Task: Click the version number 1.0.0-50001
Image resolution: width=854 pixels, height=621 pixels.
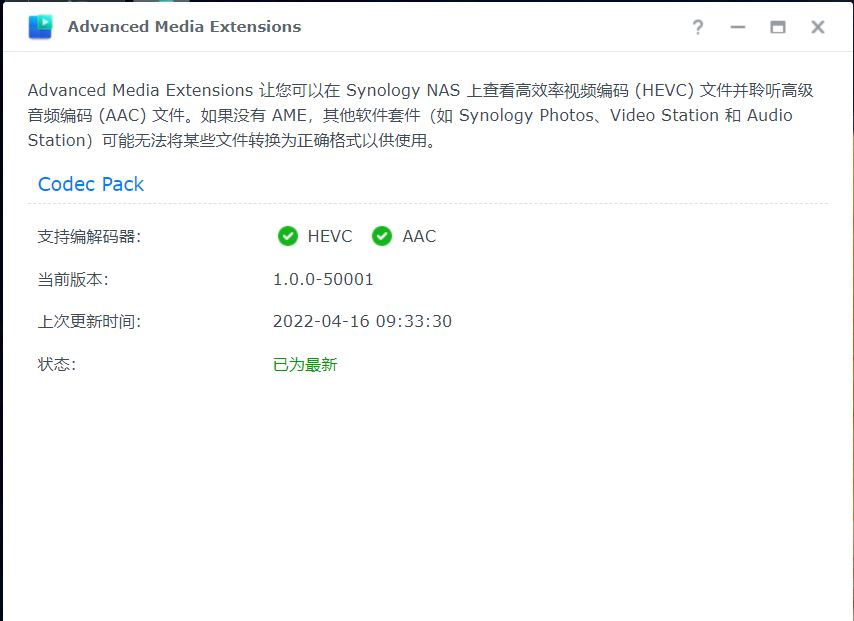Action: pos(323,279)
